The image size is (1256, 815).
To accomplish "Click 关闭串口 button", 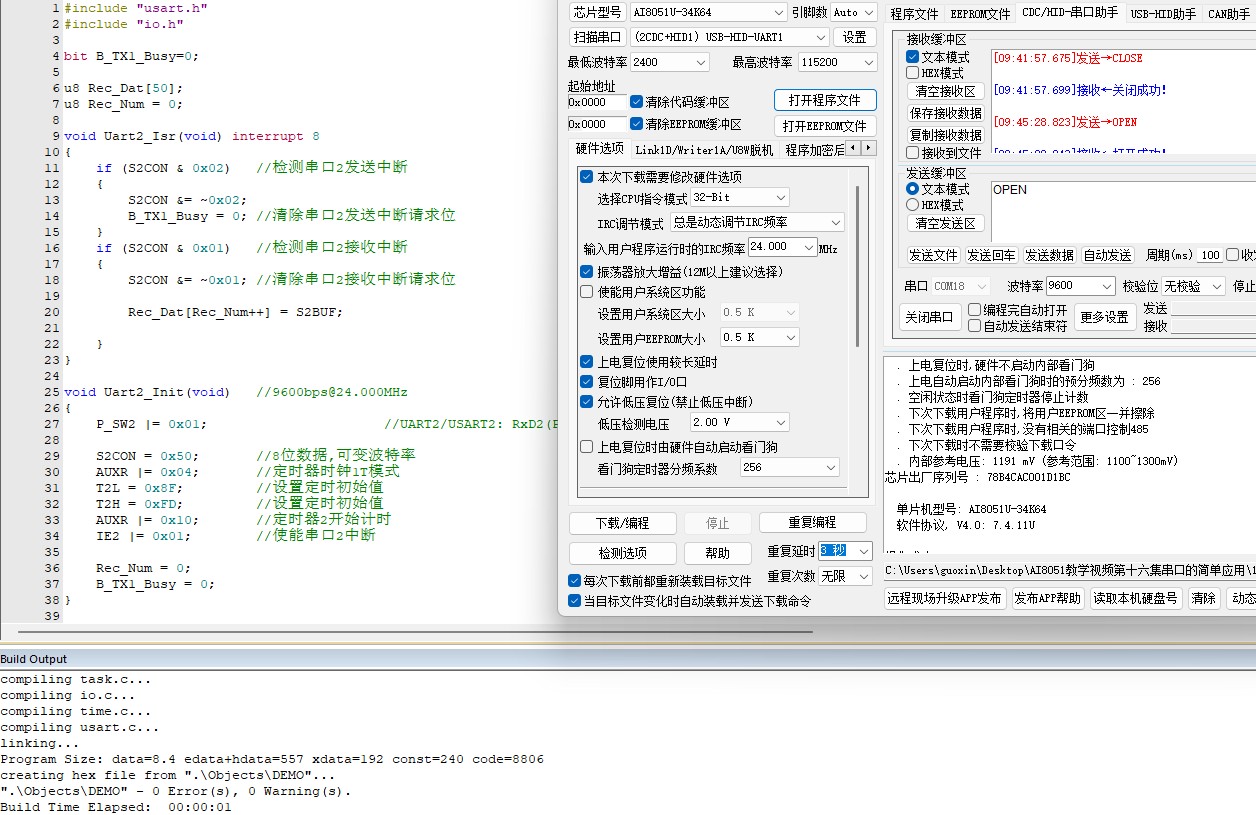I will 929,317.
